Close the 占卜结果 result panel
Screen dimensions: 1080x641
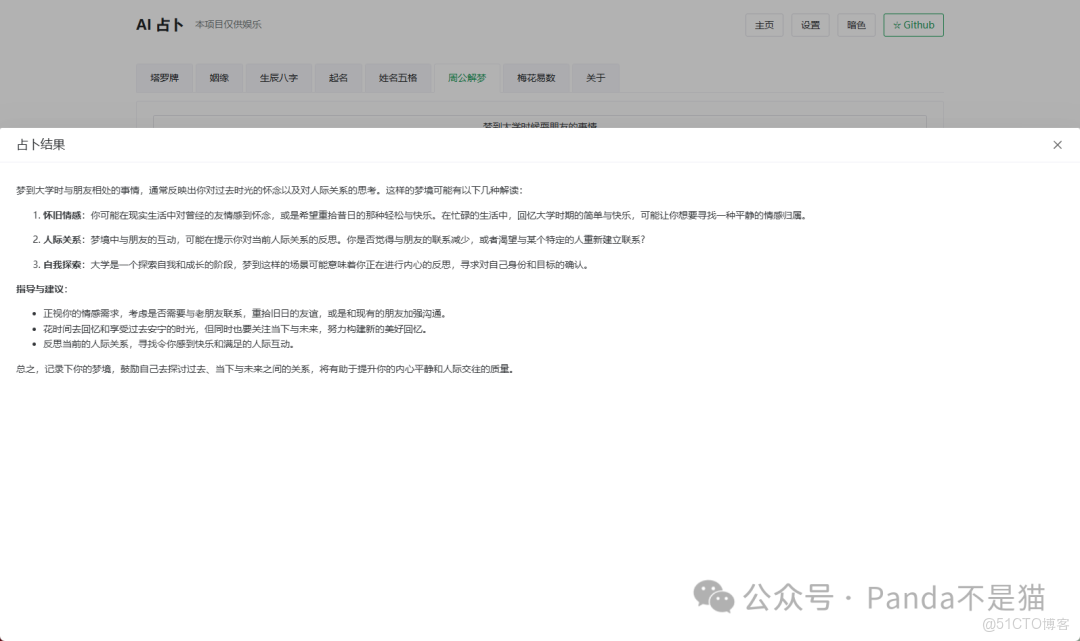(x=1057, y=144)
